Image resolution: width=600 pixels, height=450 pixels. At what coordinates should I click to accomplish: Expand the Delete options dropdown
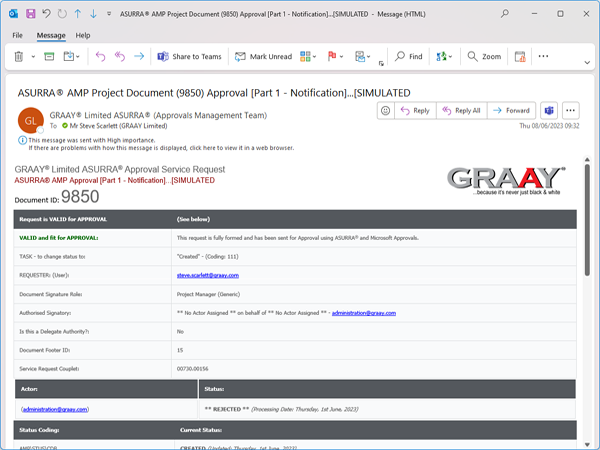(33, 57)
